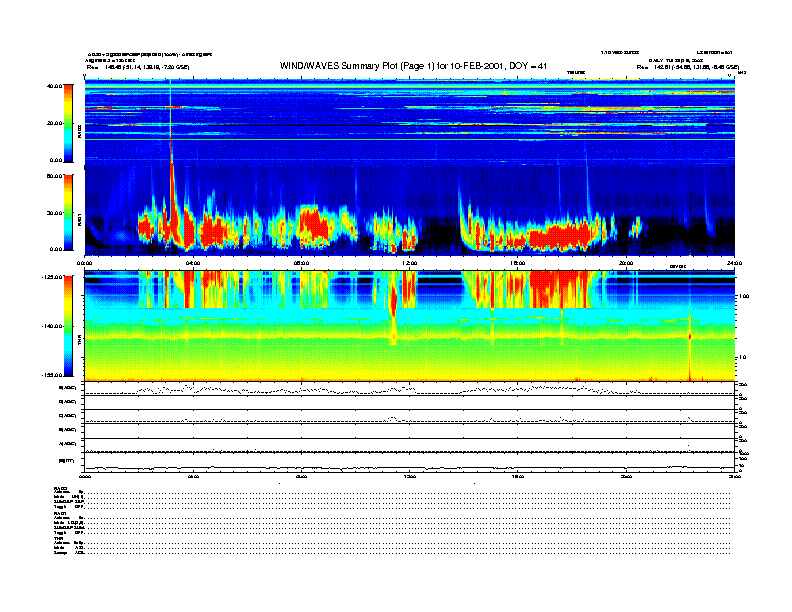Click the TNR header in the status table

[58, 538]
